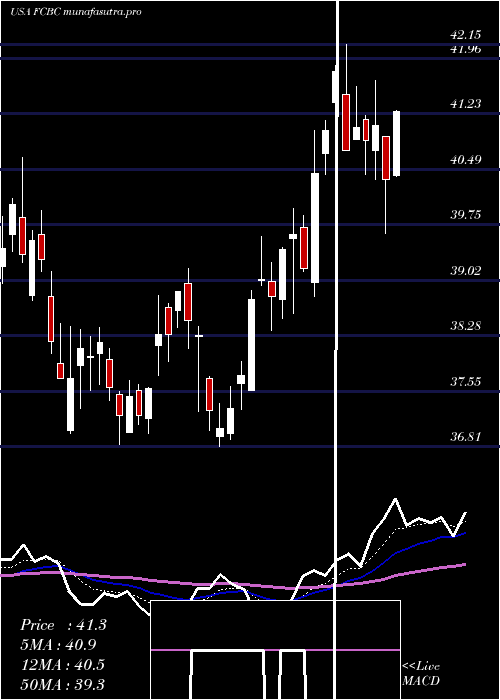Click the 39.02 price axis label
This screenshot has width=500, height=700.
pos(466,271)
